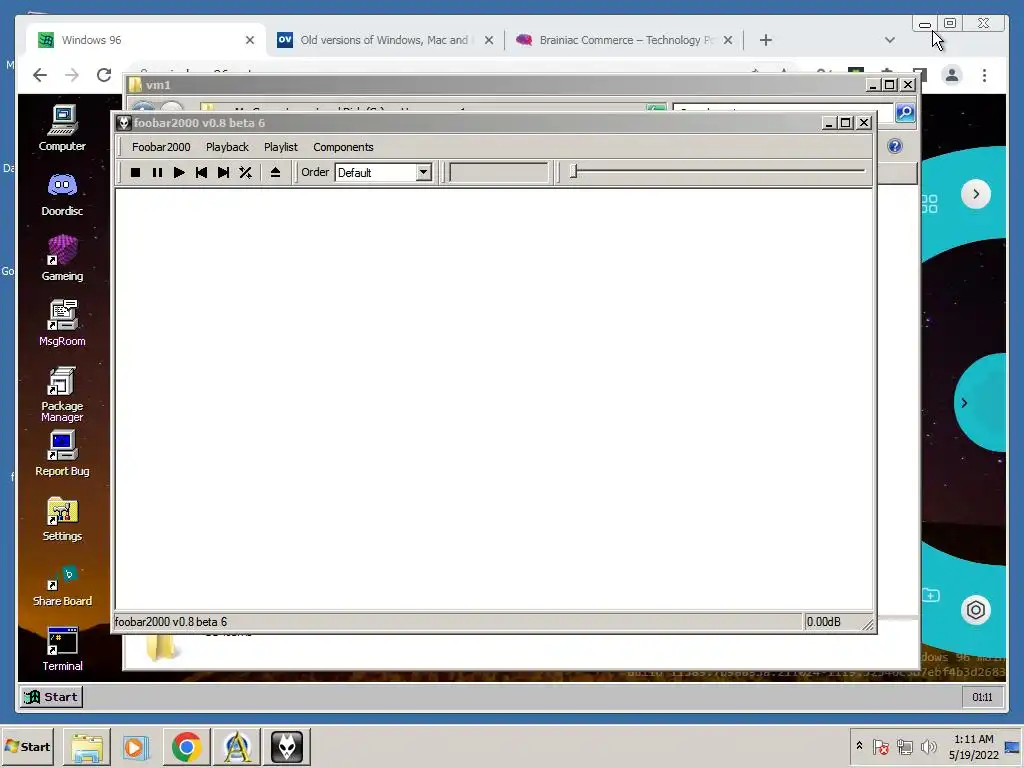Open the media player taskbar icon
This screenshot has width=1024, height=768.
coord(135,747)
